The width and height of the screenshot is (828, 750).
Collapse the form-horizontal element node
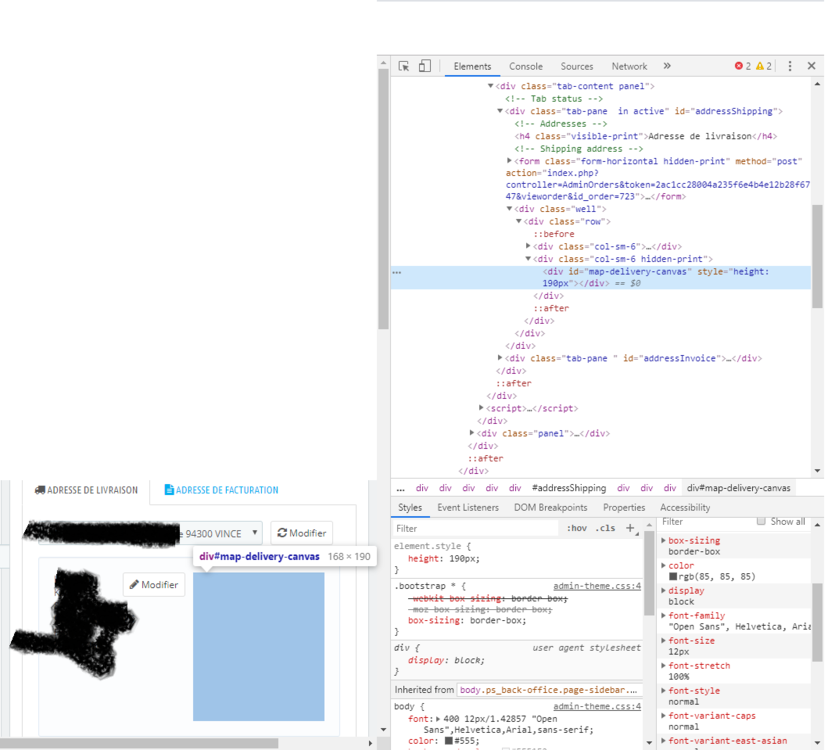(509, 160)
